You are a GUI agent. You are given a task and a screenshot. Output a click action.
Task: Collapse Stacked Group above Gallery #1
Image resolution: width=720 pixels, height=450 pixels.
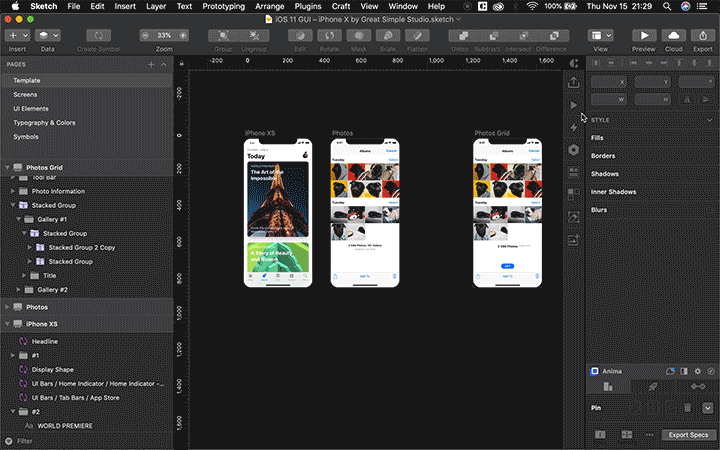pos(13,205)
